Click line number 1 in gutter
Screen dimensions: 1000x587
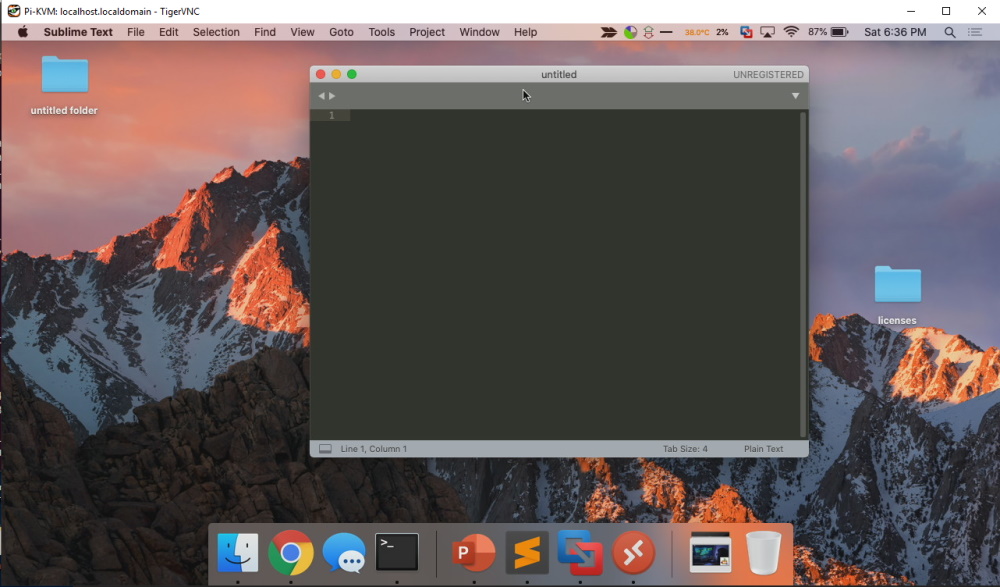click(x=332, y=115)
